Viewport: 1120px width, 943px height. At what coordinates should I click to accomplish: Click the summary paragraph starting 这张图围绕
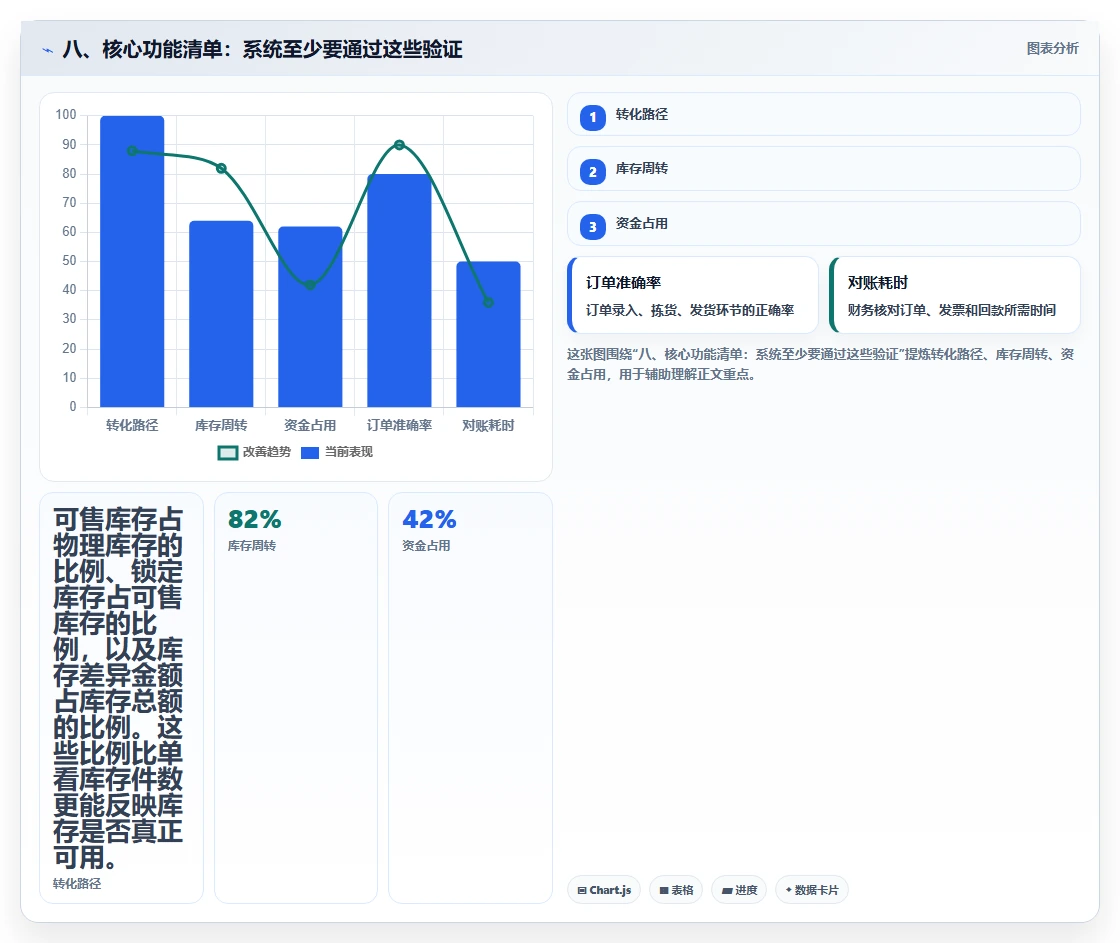coord(821,364)
